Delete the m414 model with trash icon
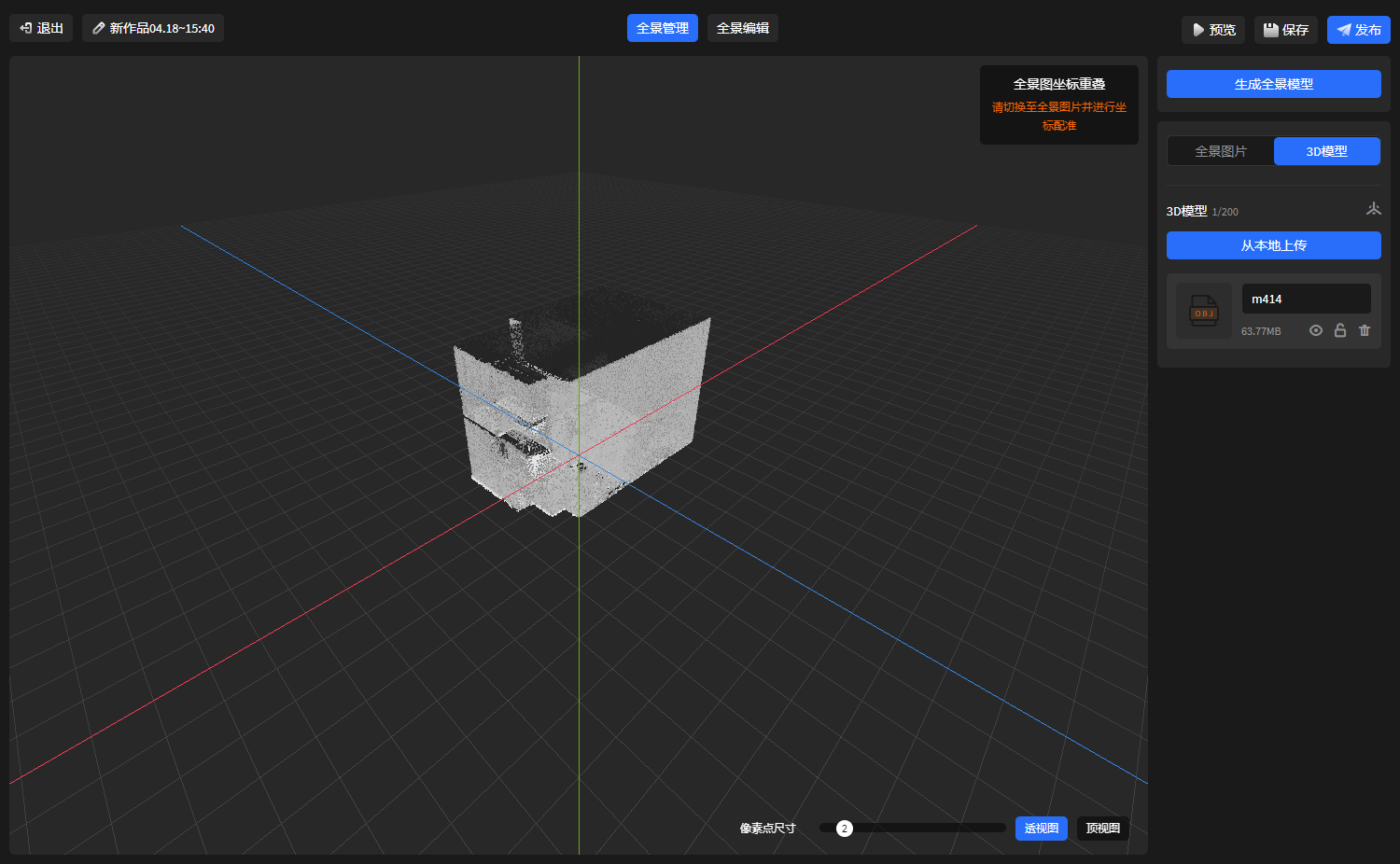 (x=1365, y=330)
